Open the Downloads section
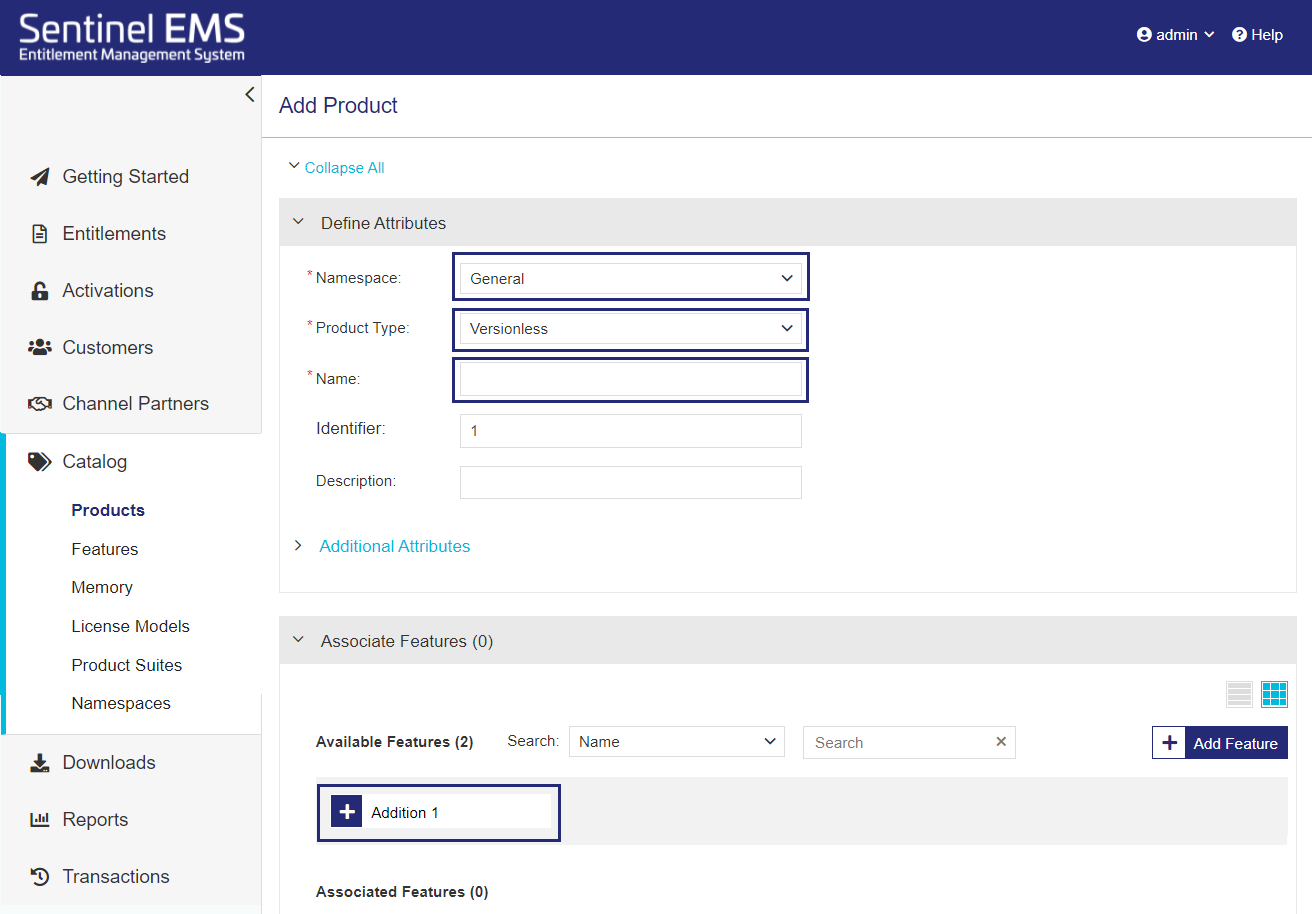This screenshot has width=1312, height=914. click(108, 762)
